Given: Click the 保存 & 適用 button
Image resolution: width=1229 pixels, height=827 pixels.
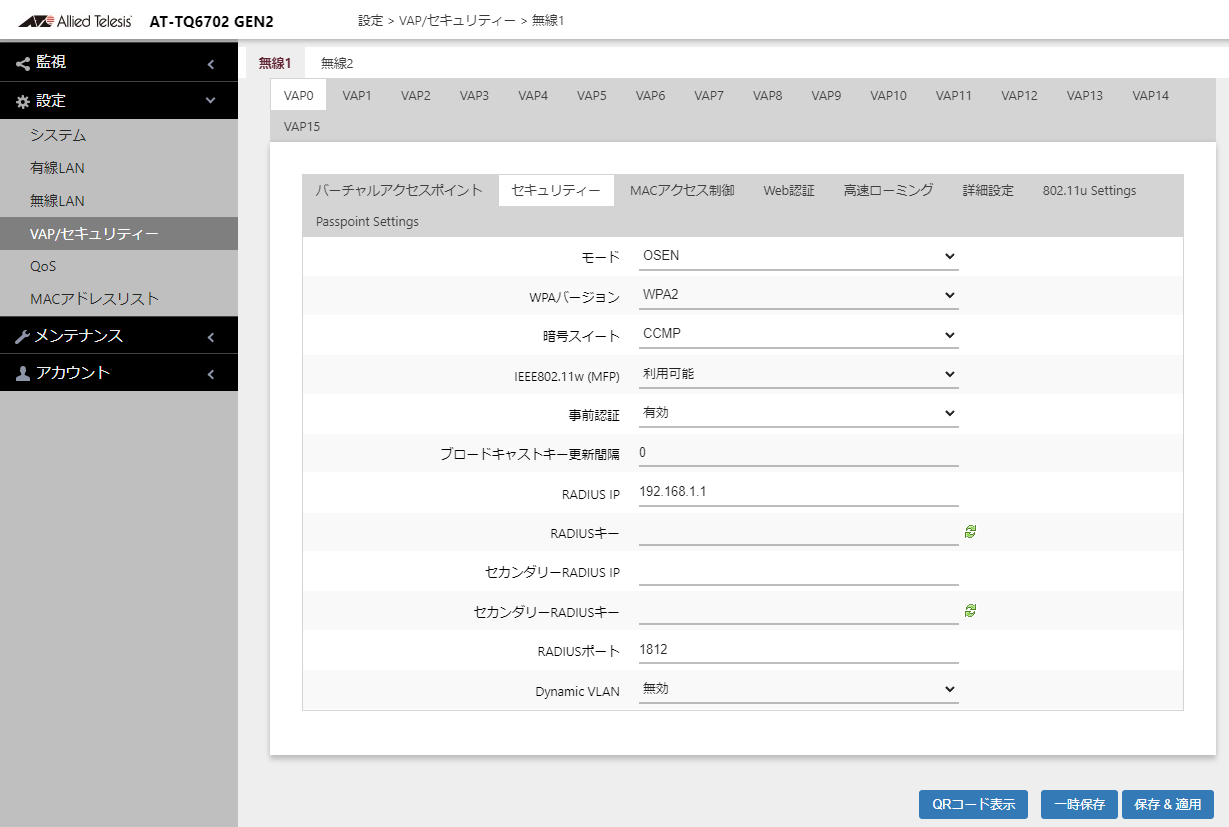Looking at the screenshot, I should tap(1168, 805).
